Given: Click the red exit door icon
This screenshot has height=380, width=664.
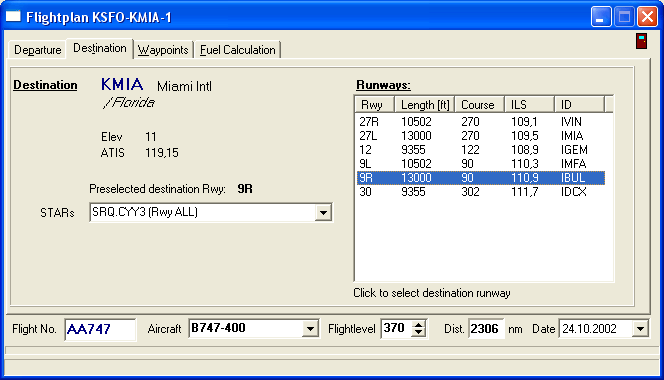Looking at the screenshot, I should tap(642, 41).
